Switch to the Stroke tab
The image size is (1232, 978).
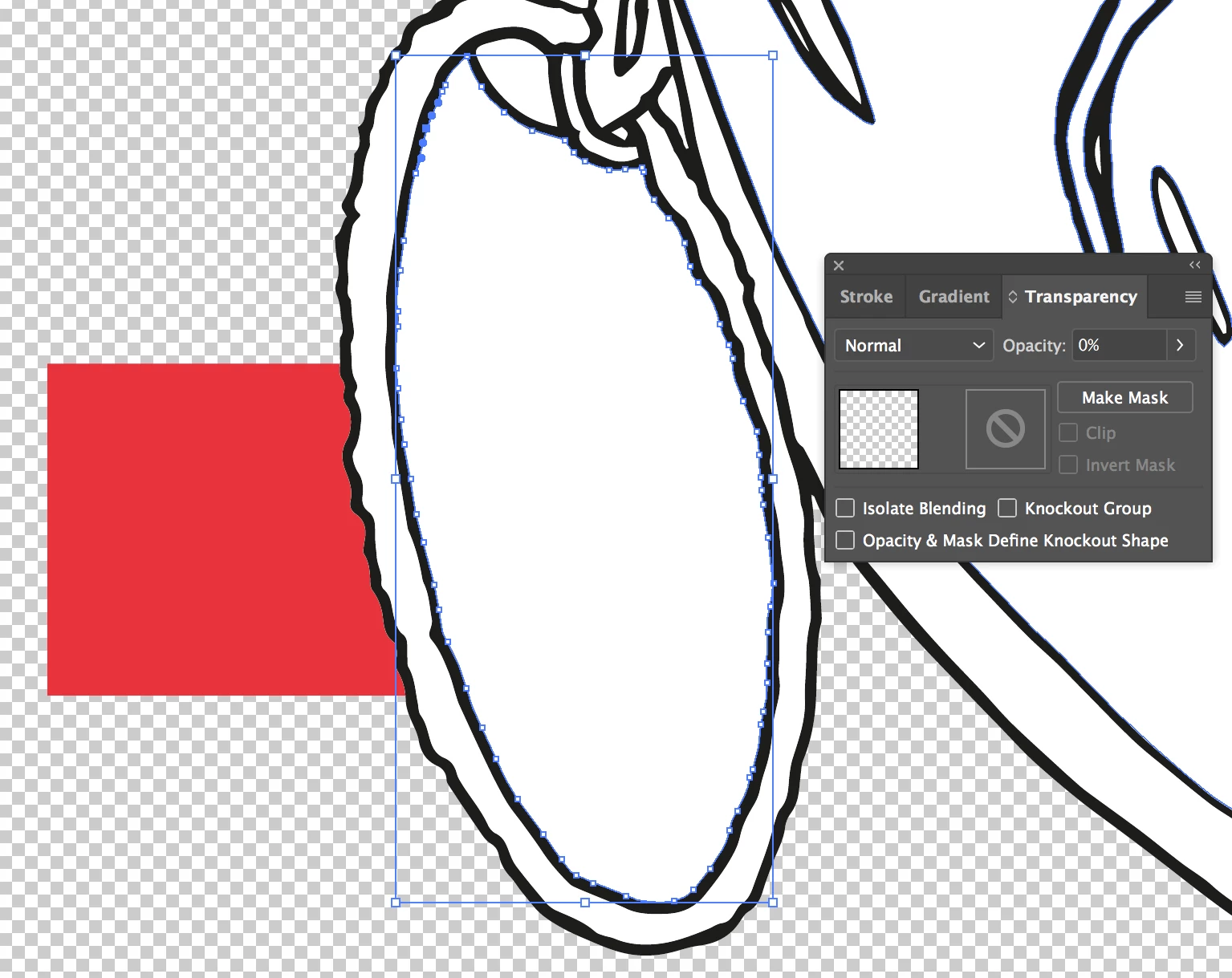pos(866,297)
